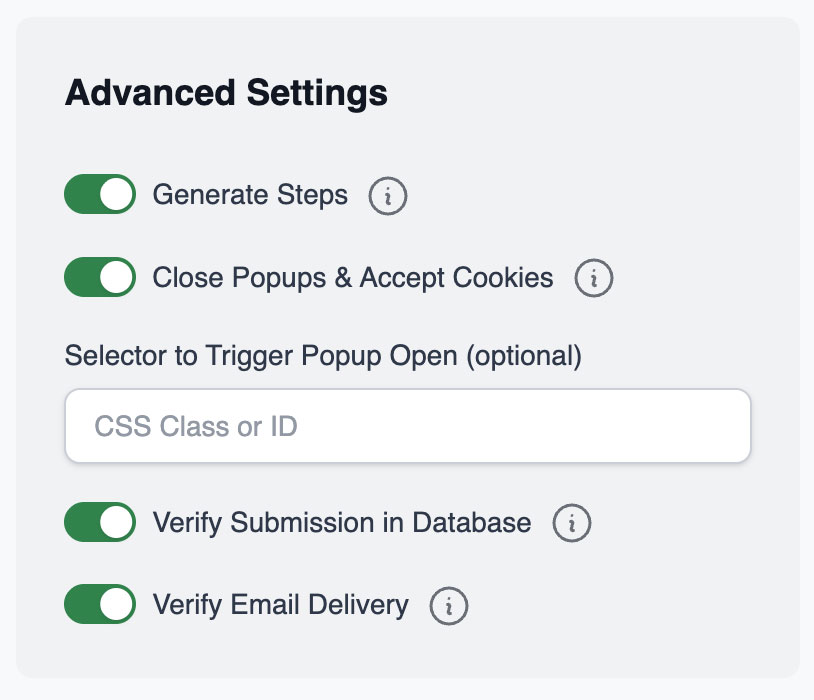Click the 'Generate Steps' label text

click(250, 195)
